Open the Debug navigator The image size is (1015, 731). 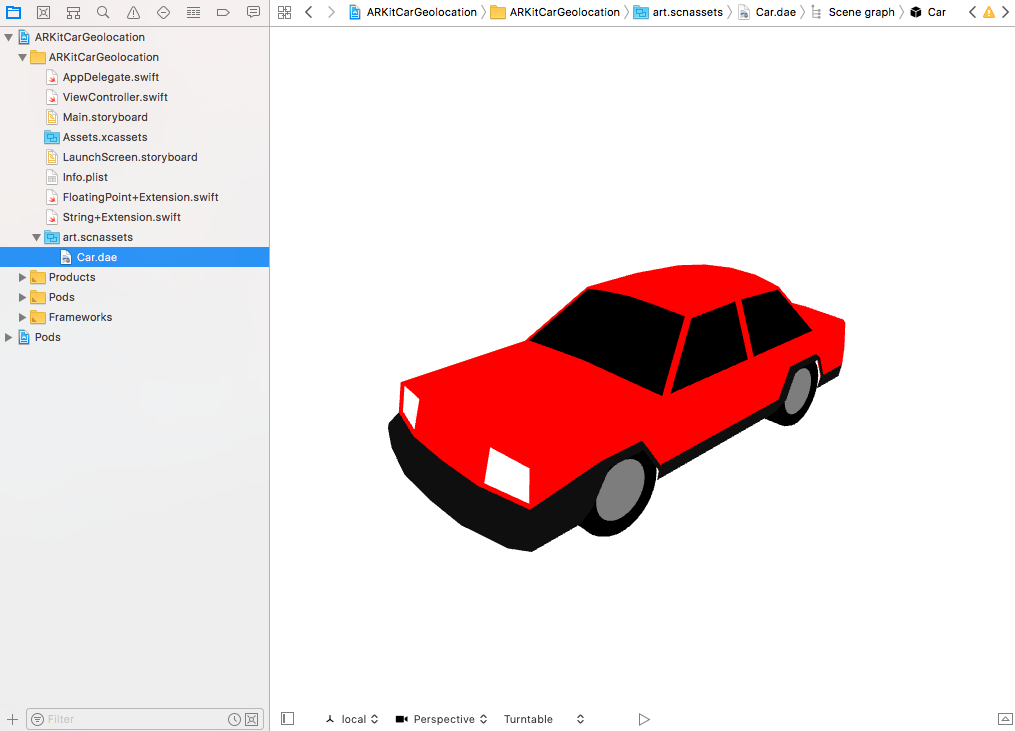point(193,12)
